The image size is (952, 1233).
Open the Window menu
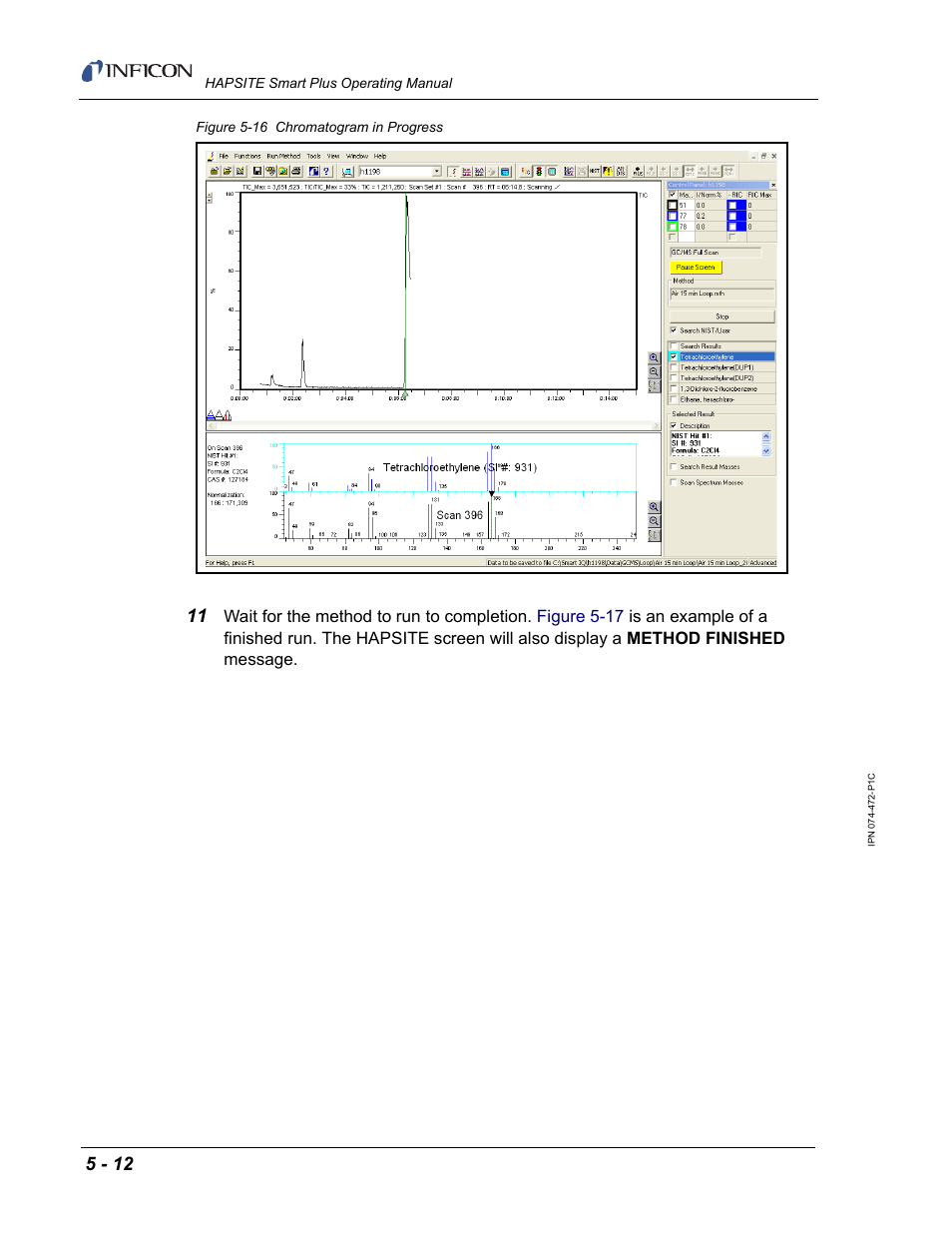tap(357, 156)
